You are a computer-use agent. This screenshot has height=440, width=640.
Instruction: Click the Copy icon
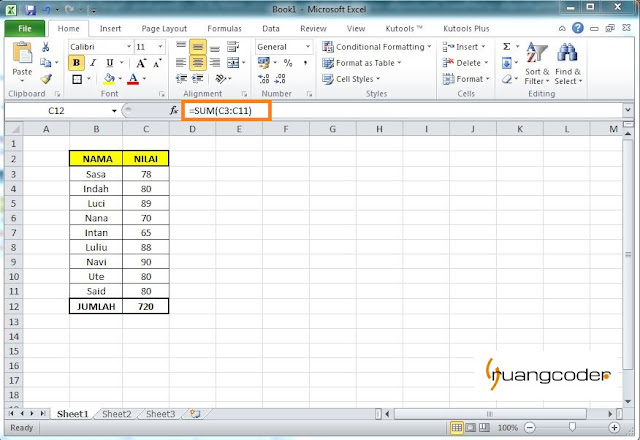pyautogui.click(x=45, y=62)
